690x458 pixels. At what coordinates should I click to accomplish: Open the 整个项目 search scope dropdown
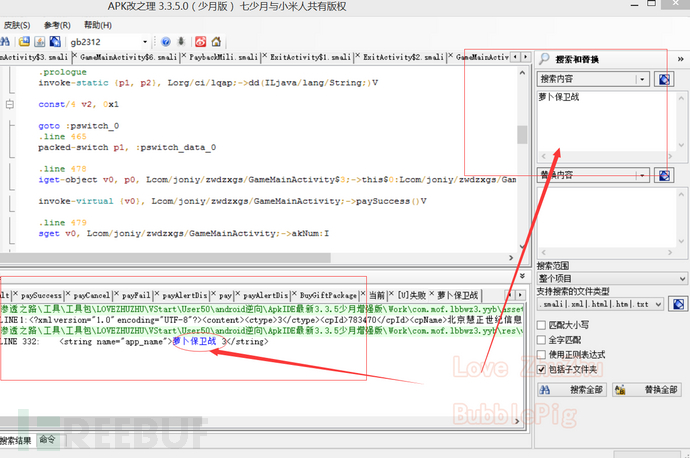point(611,278)
